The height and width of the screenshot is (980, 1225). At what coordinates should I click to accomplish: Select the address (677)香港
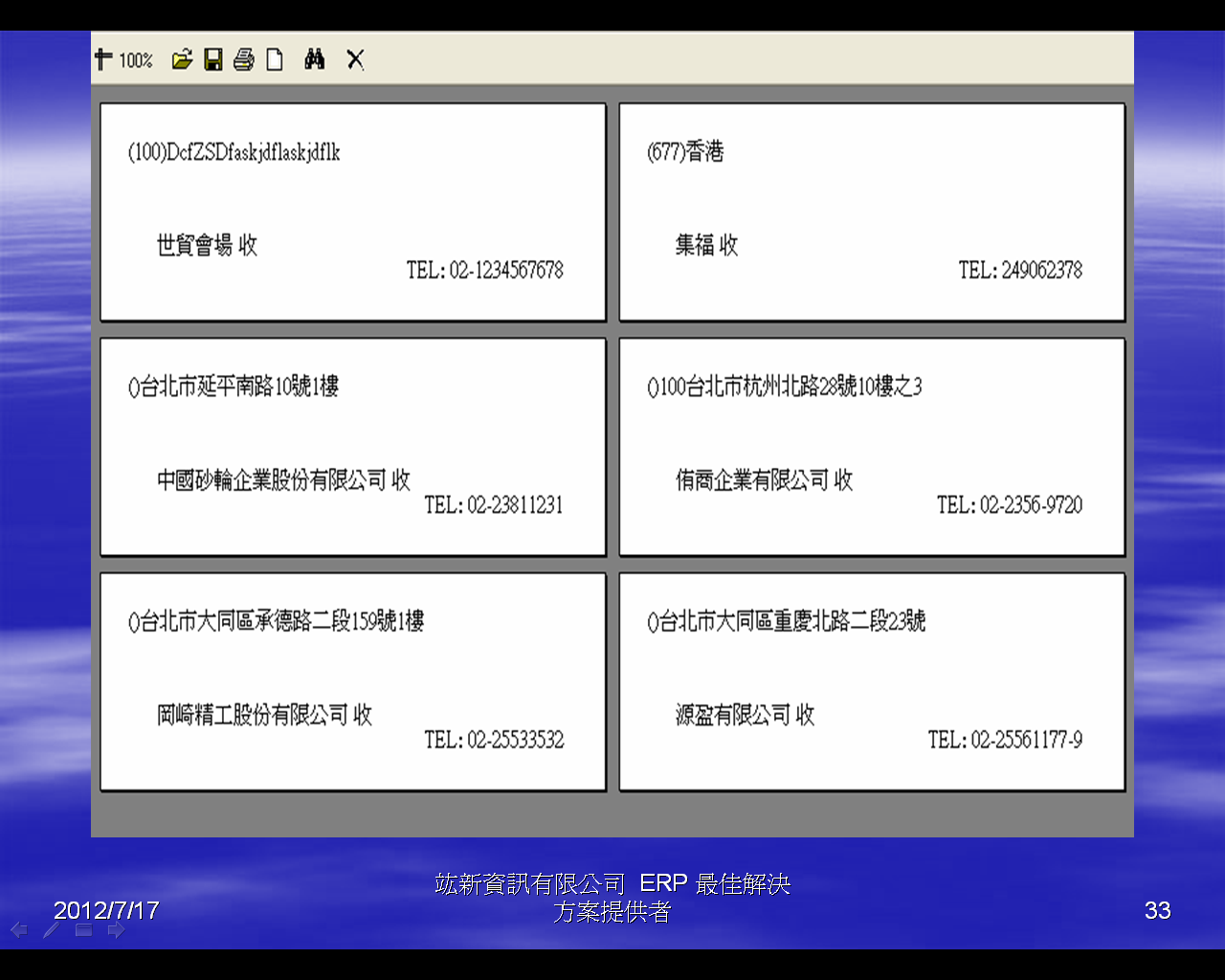[685, 151]
